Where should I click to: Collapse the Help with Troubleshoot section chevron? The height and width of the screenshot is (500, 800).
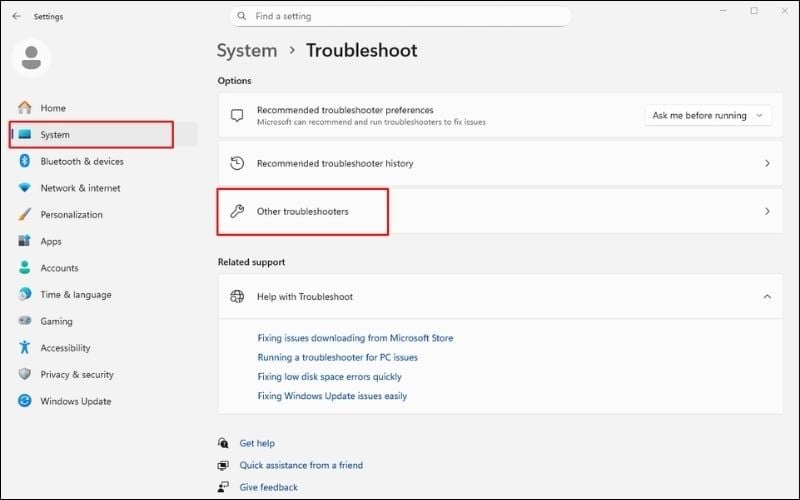767,296
